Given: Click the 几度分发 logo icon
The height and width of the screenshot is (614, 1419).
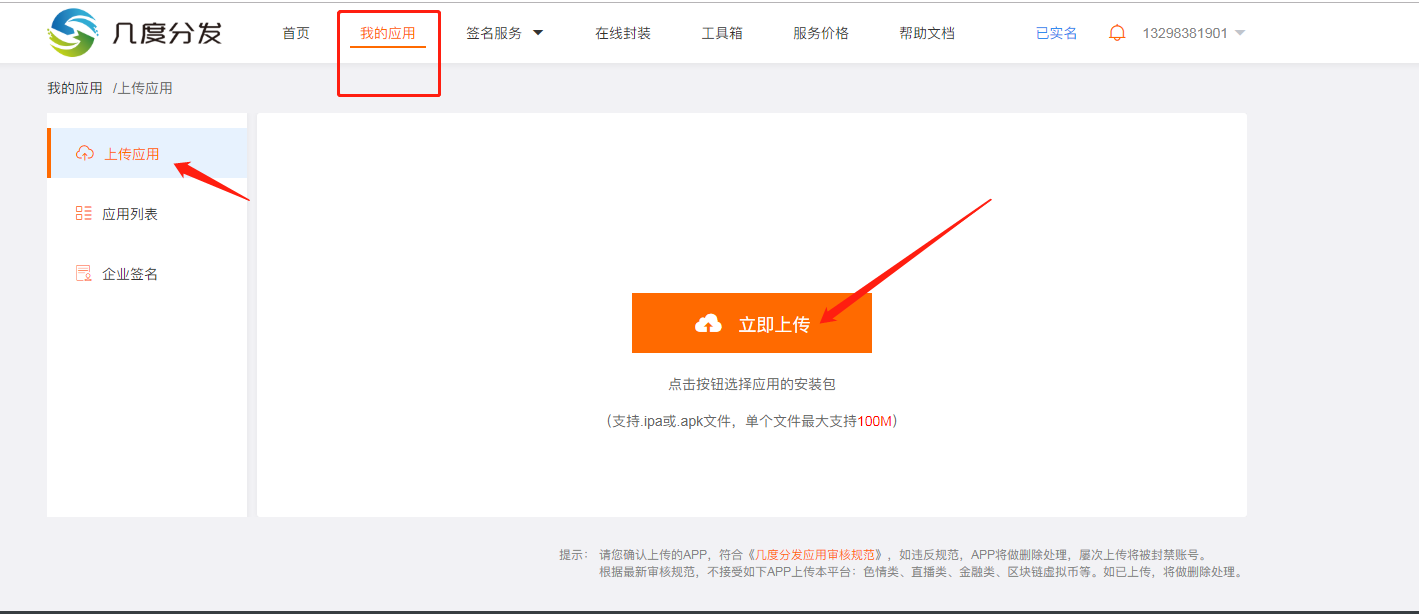Looking at the screenshot, I should 74,33.
